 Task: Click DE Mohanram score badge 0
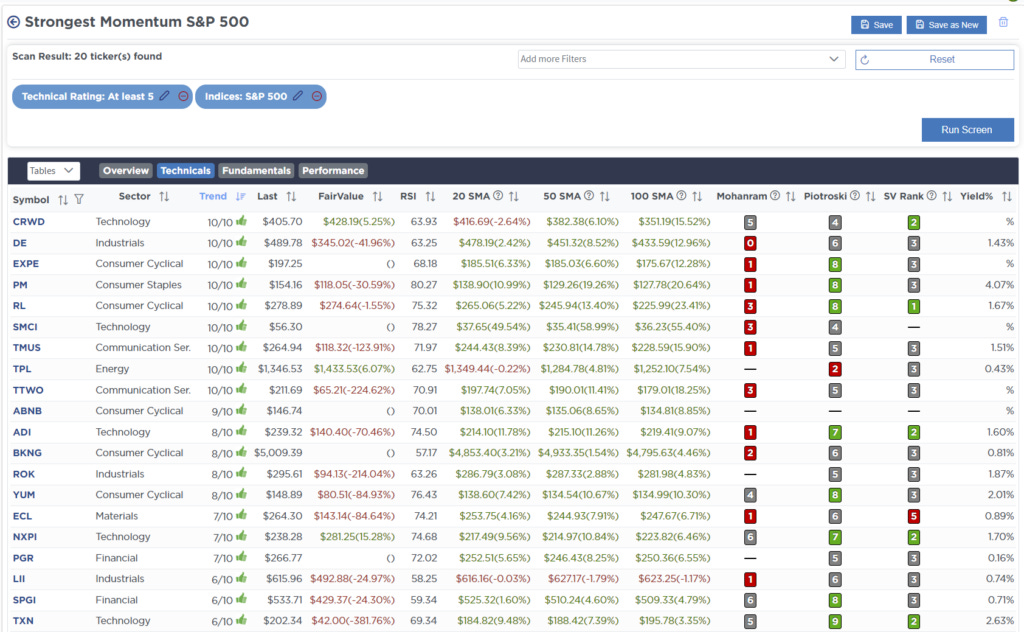[x=750, y=244]
